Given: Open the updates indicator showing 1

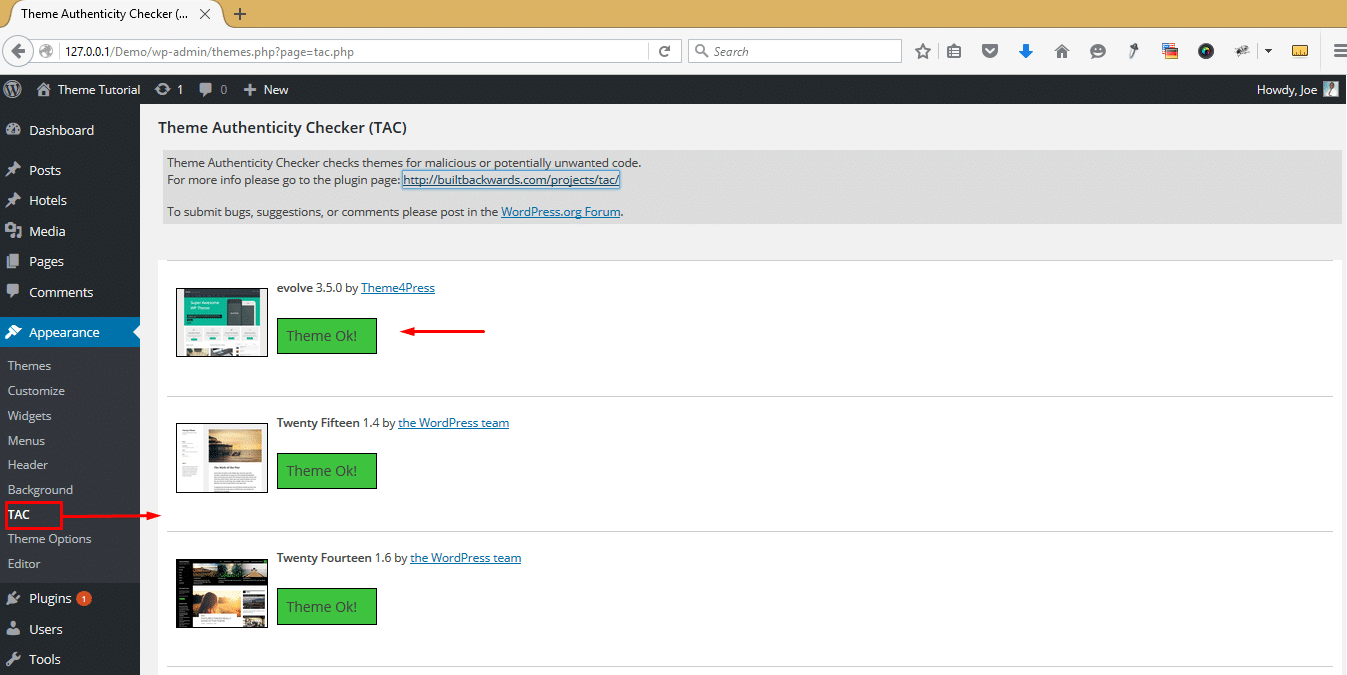Looking at the screenshot, I should point(169,89).
